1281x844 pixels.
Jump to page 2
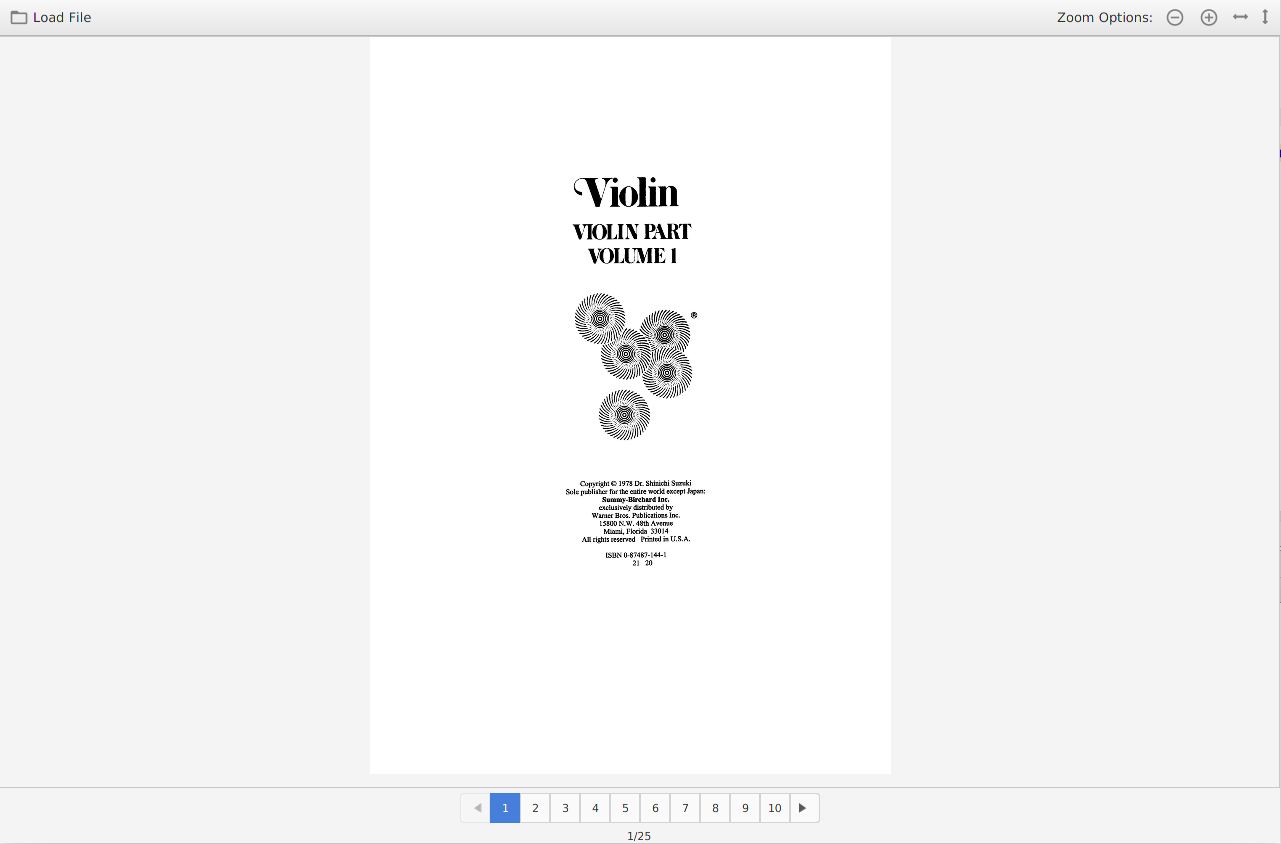point(535,808)
